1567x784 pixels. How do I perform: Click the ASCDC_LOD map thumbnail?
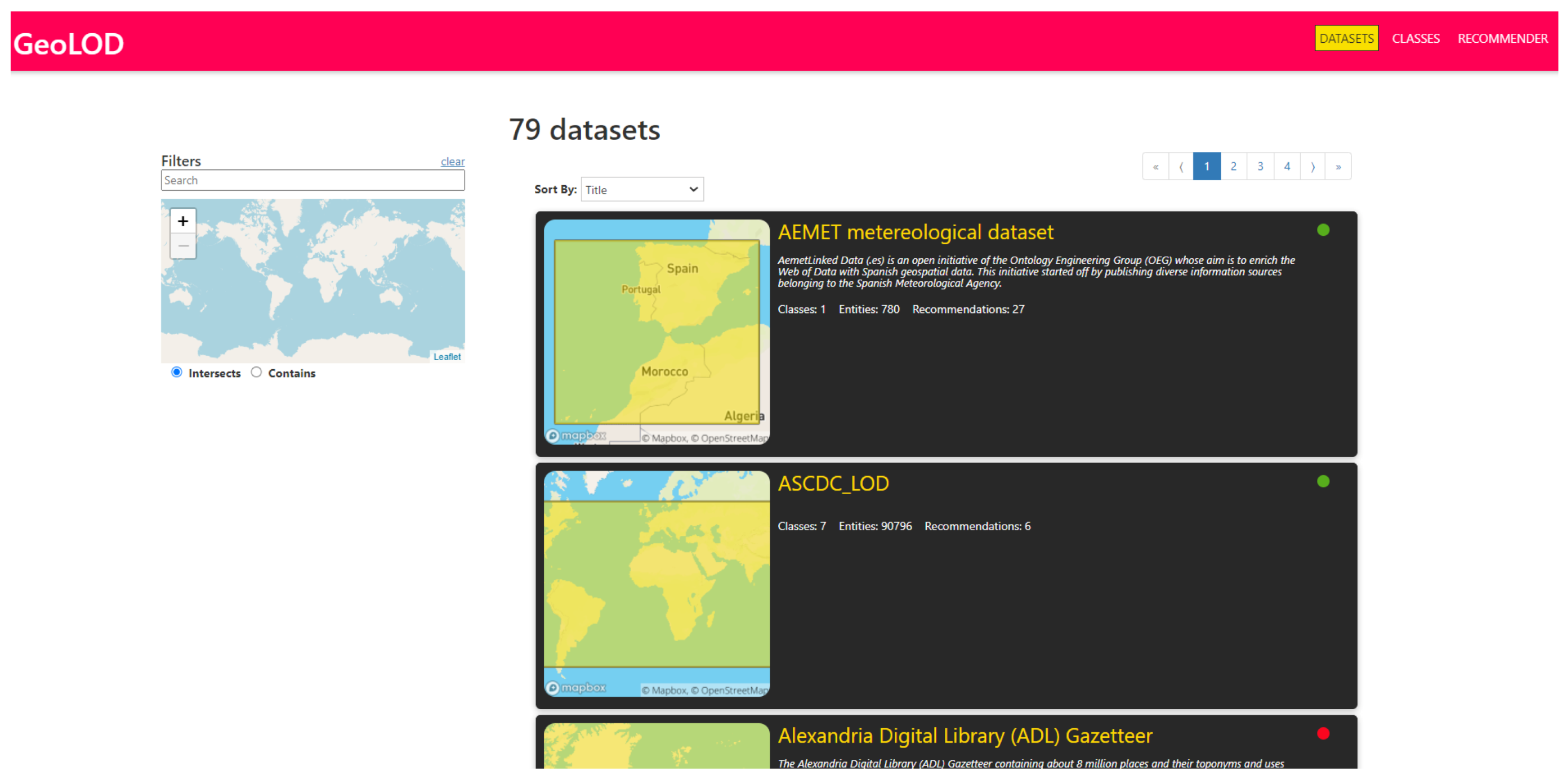coord(657,584)
